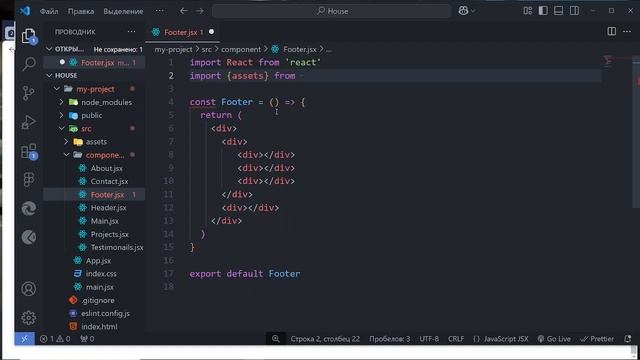Select the Footer.jsx editor tab
Screen dimensions: 640x360
(182, 32)
